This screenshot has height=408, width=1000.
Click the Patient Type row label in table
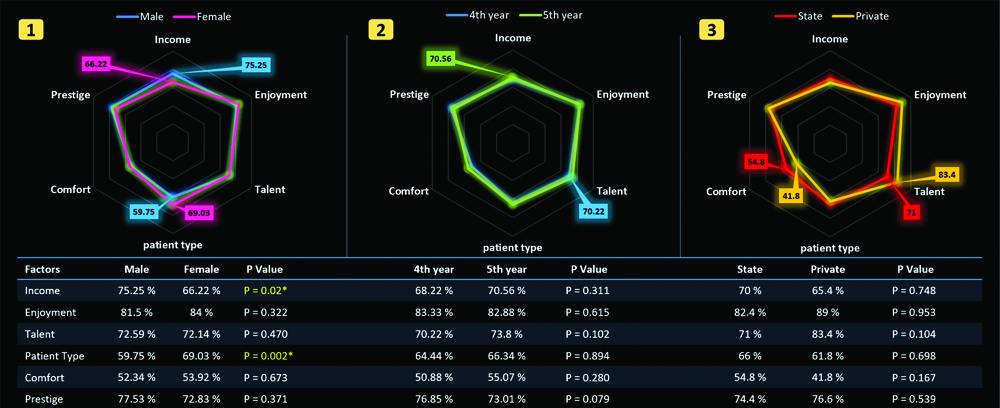point(54,354)
